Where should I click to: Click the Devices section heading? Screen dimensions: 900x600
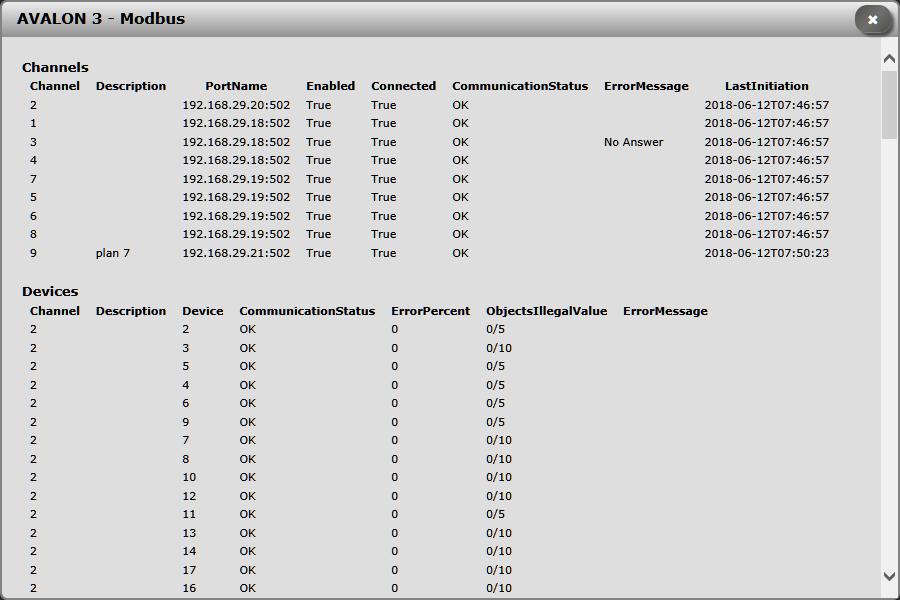[50, 292]
